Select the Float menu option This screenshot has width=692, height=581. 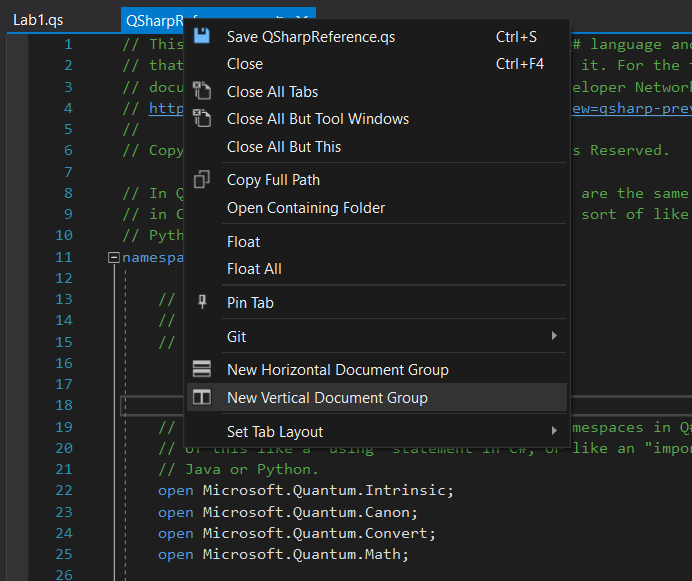pyautogui.click(x=243, y=242)
